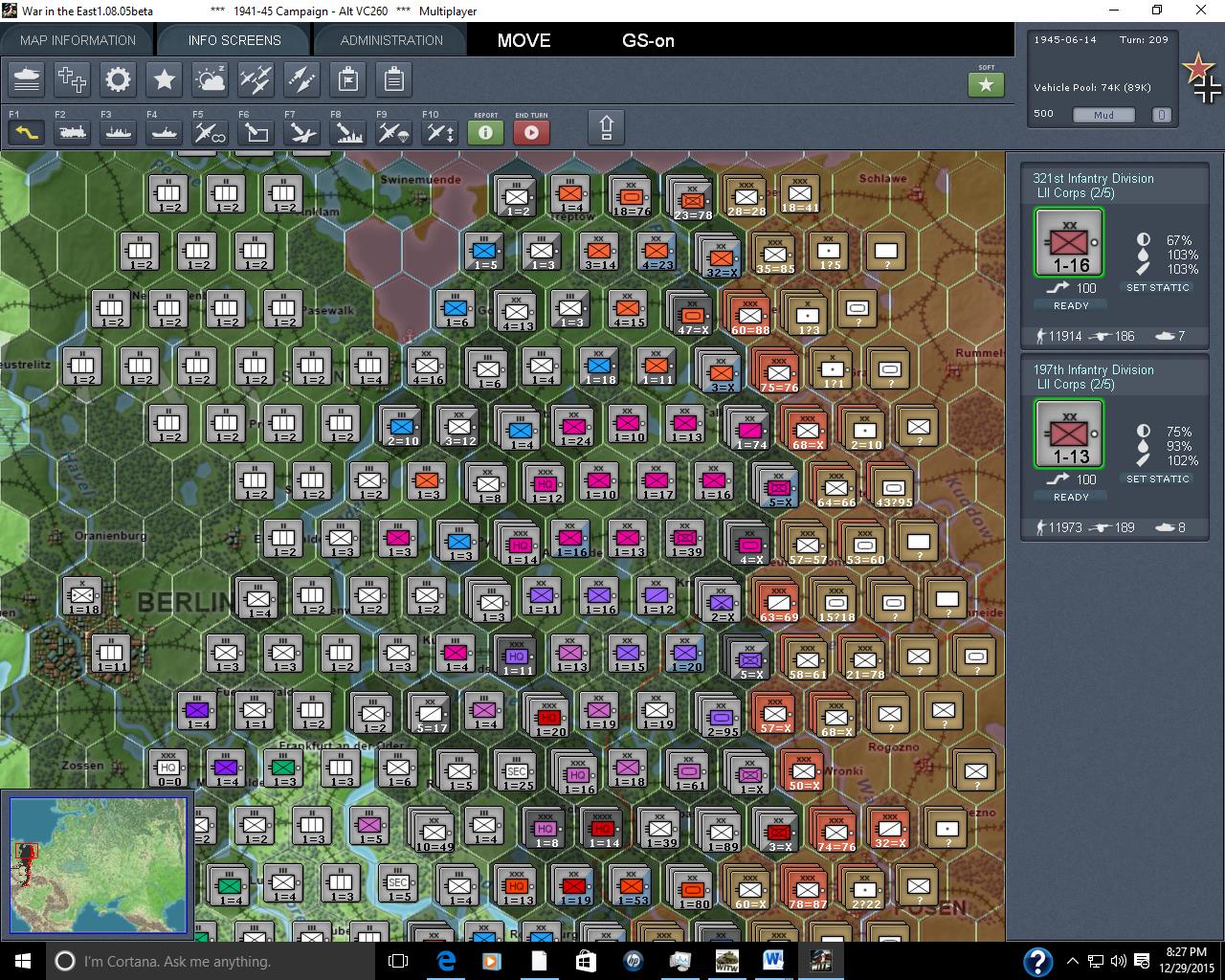Select the HQ counter labeled 1=20
Image resolution: width=1225 pixels, height=980 pixels.
[x=547, y=717]
